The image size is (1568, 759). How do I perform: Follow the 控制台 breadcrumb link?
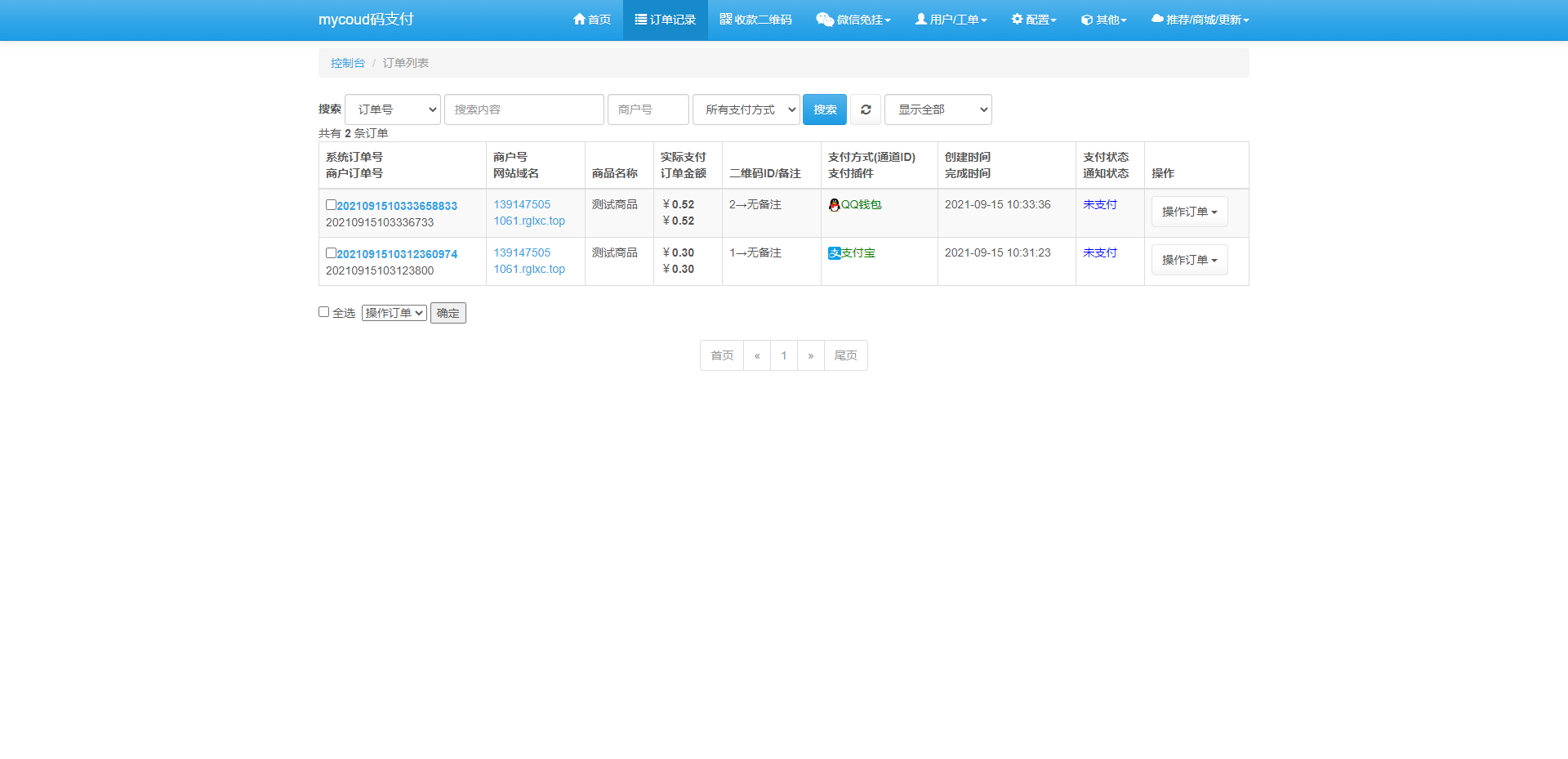point(347,63)
